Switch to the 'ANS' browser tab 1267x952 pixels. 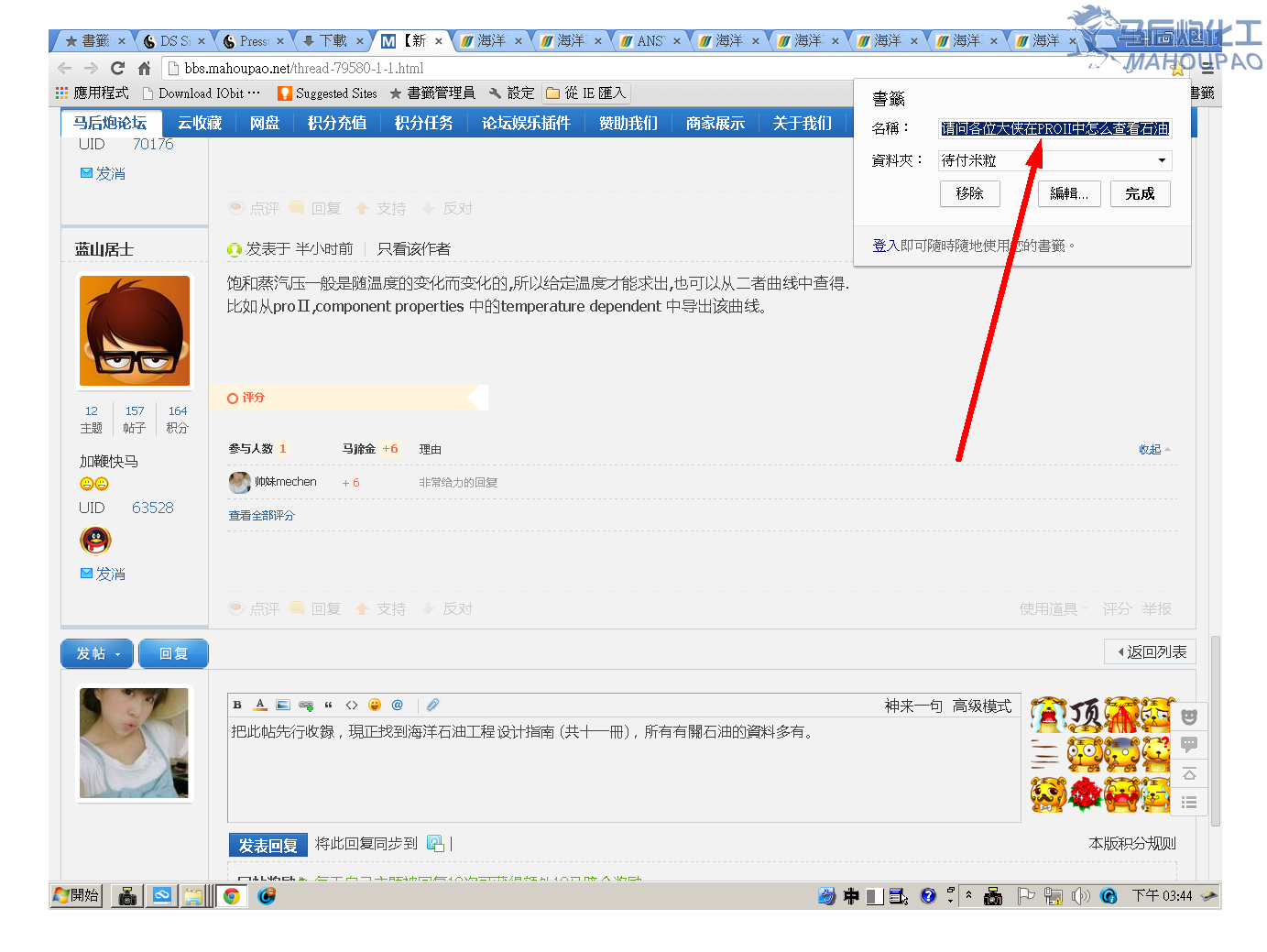click(650, 40)
